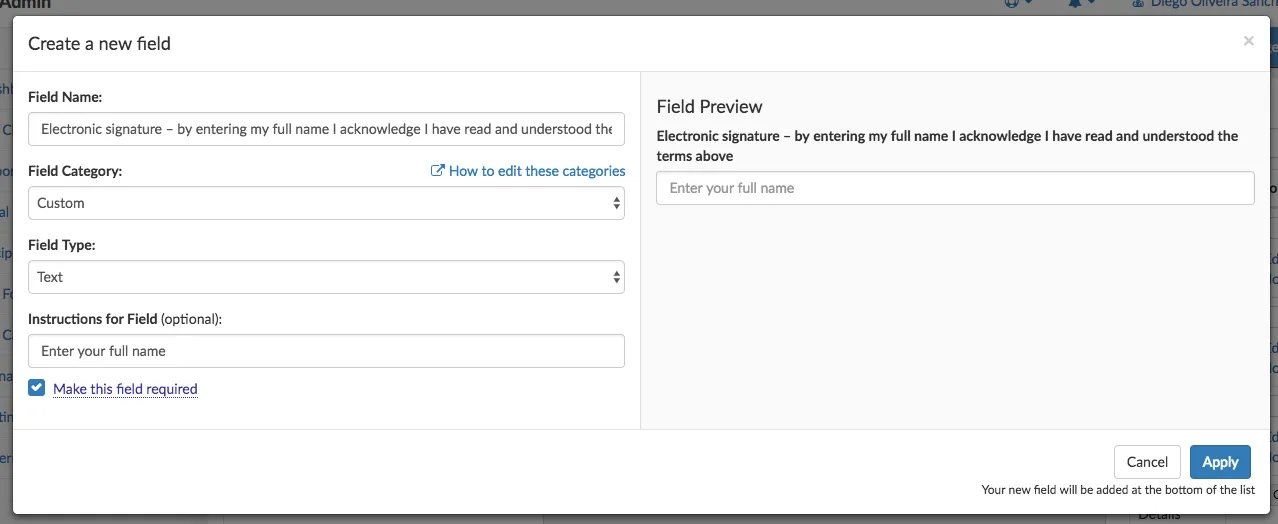Toggle the Make this field required checkbox
Screen dimensions: 1278x524
pyautogui.click(x=37, y=388)
